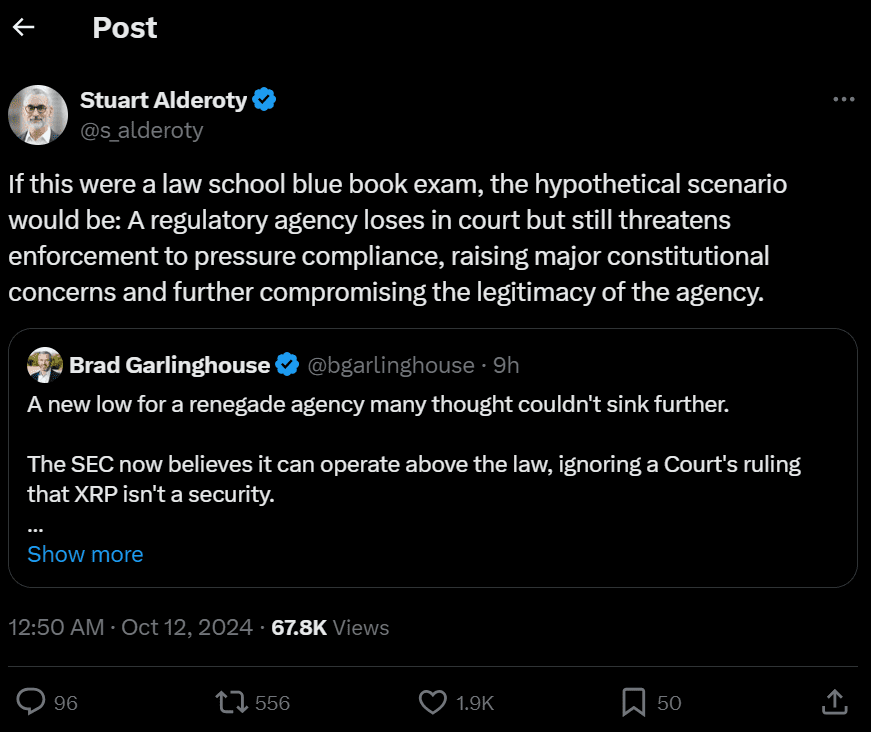Like the post with heart icon

click(x=432, y=702)
